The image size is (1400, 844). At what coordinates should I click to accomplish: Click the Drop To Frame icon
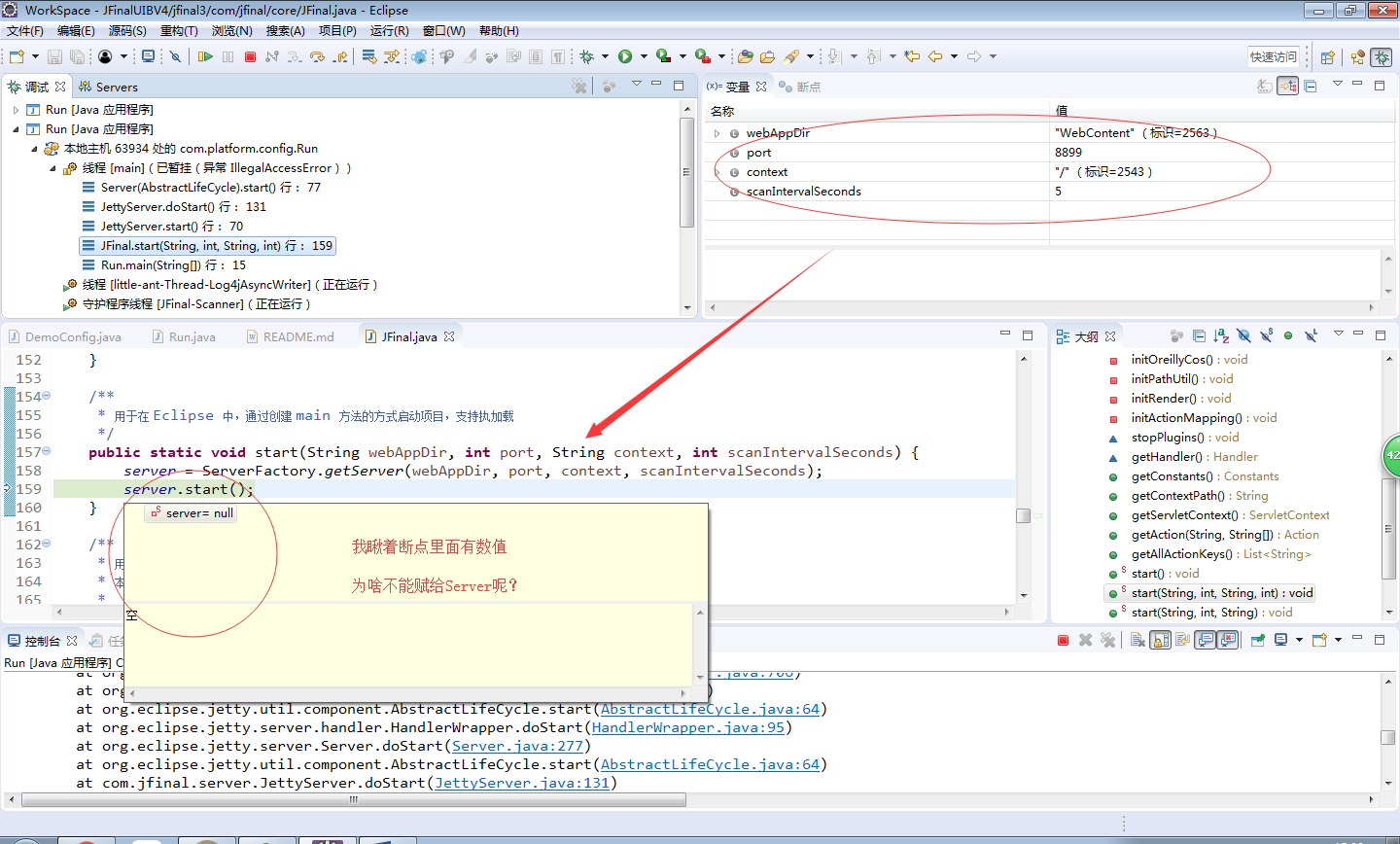coord(369,56)
